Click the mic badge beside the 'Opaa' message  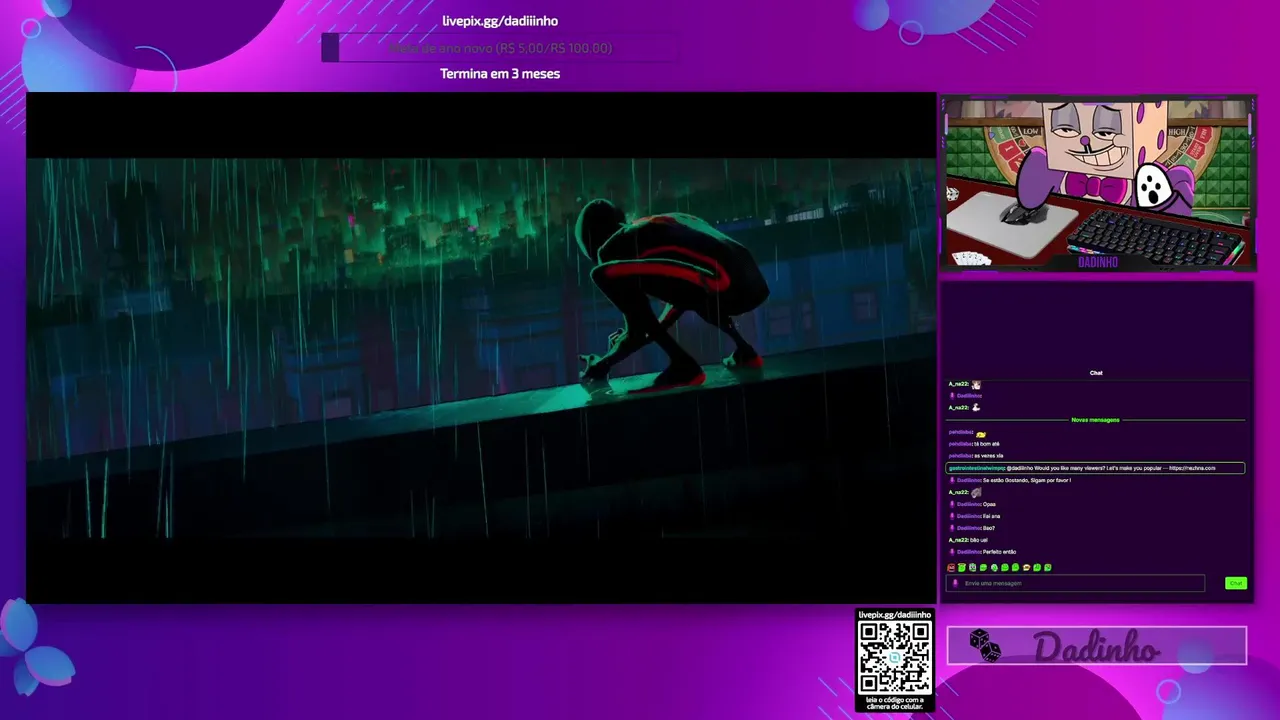[952, 504]
